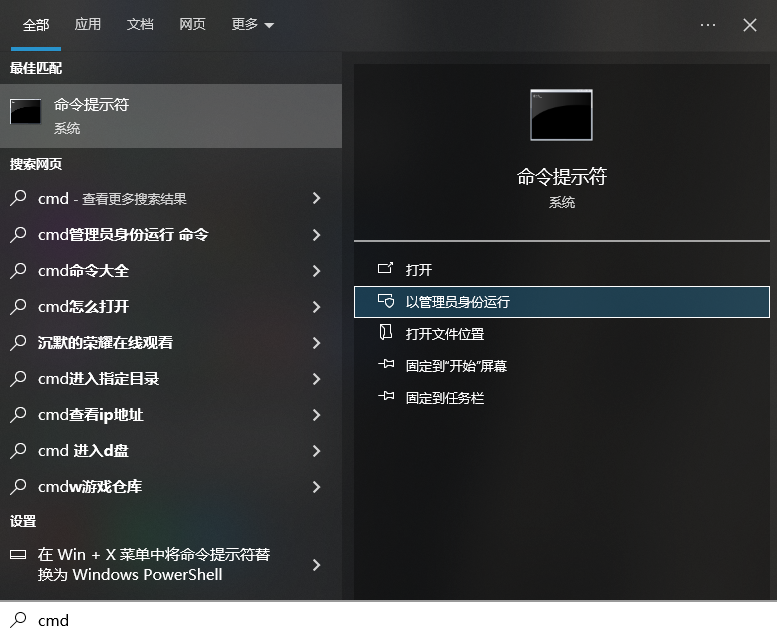Switch to the 全部 tab
Image resolution: width=777 pixels, height=638 pixels.
pyautogui.click(x=36, y=25)
